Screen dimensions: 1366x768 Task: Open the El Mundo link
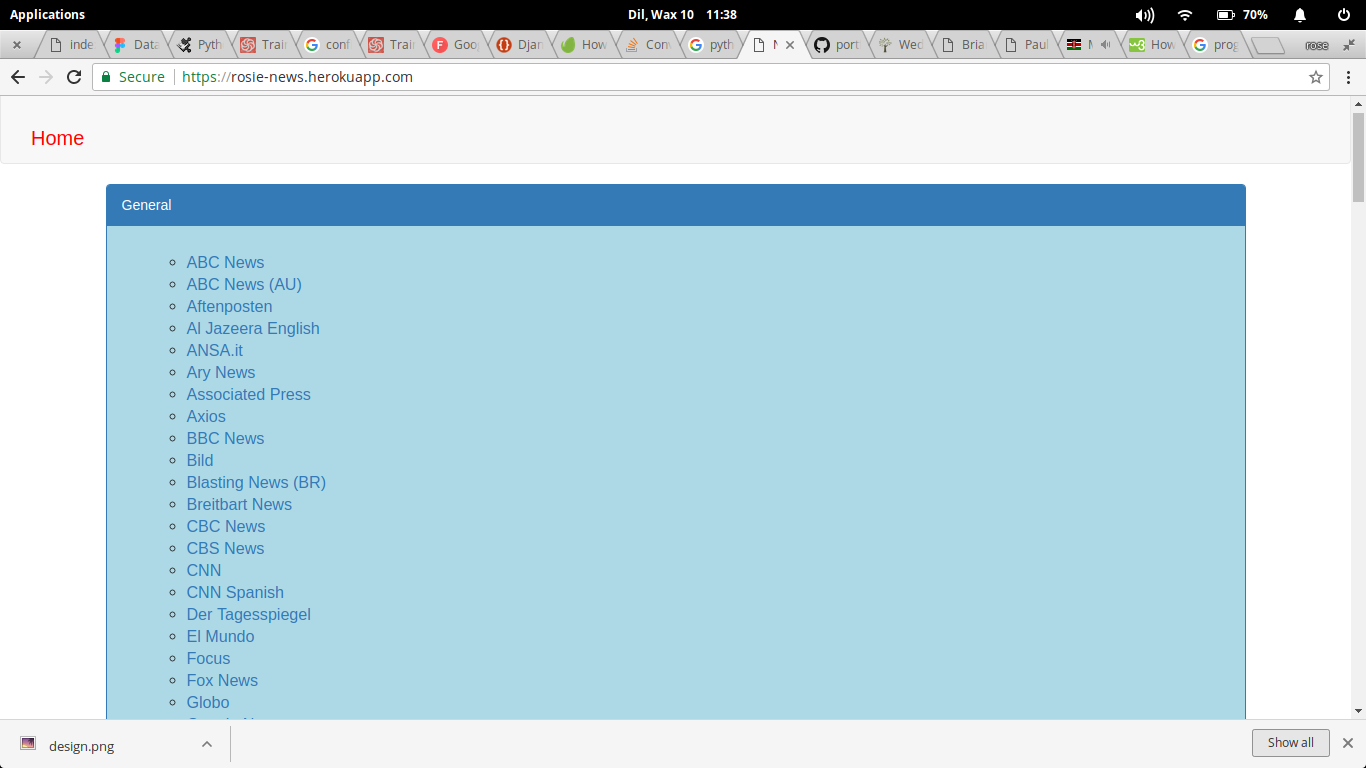coord(220,636)
